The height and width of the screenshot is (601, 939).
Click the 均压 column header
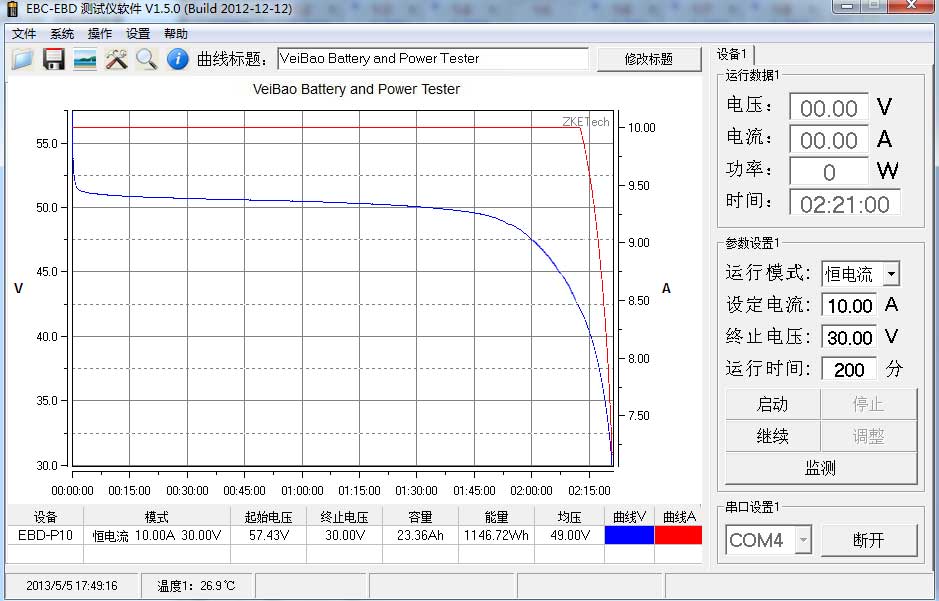click(x=570, y=516)
